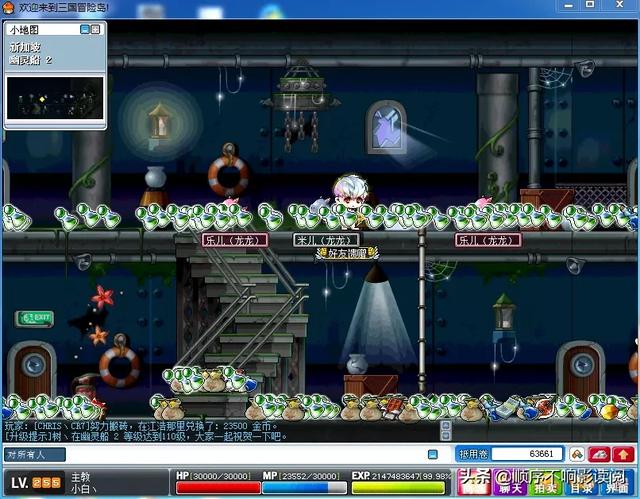640x499 pixels.
Task: Click the 好友邀请 title badge under the character
Action: [347, 253]
